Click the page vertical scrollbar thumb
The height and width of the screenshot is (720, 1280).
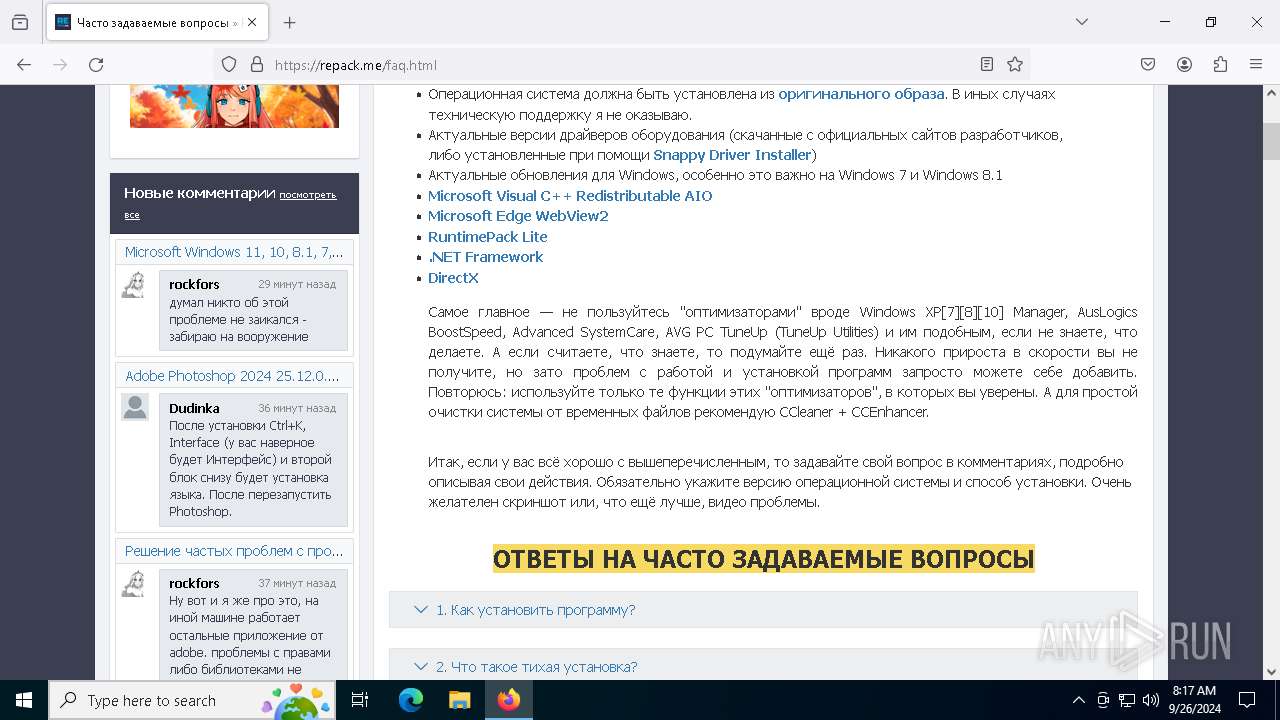[1272, 142]
